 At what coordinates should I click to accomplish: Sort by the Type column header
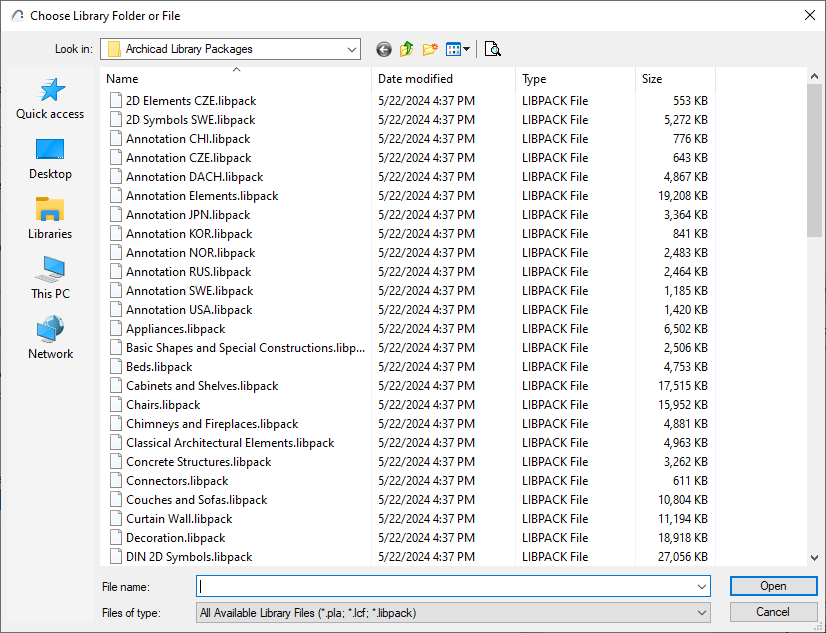(575, 78)
